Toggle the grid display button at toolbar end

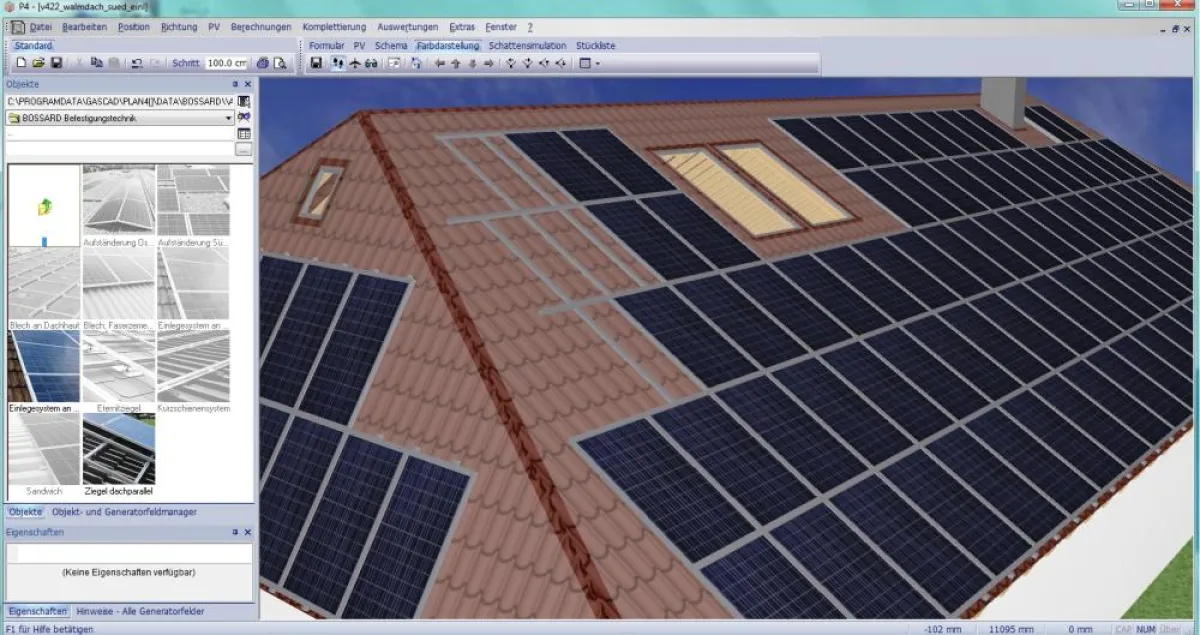coord(584,62)
